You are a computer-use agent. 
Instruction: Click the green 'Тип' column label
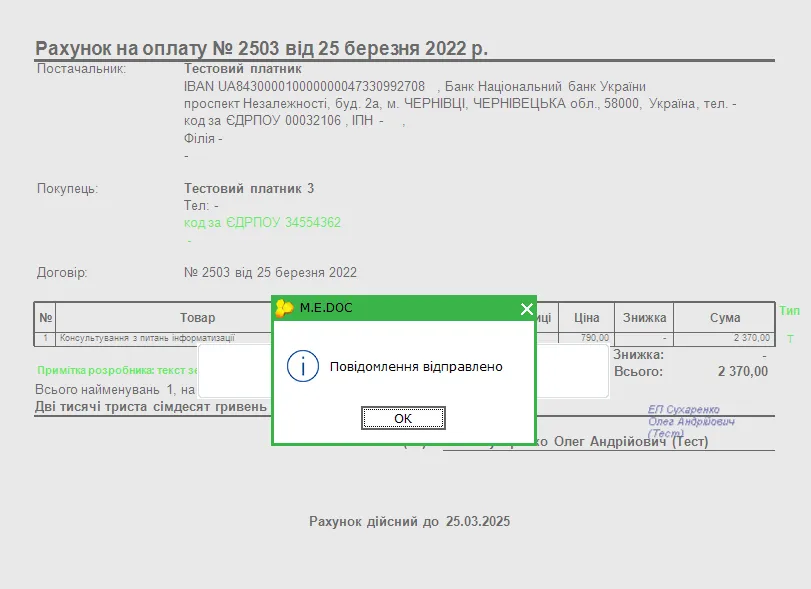789,311
